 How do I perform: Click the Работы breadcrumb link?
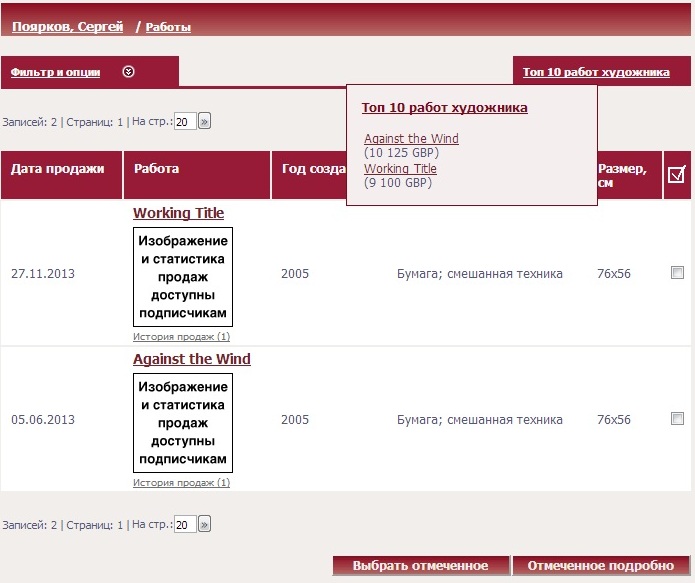(x=168, y=28)
